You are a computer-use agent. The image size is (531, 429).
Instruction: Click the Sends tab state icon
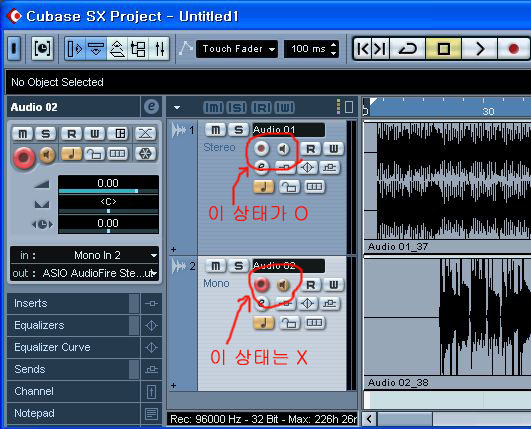(151, 369)
